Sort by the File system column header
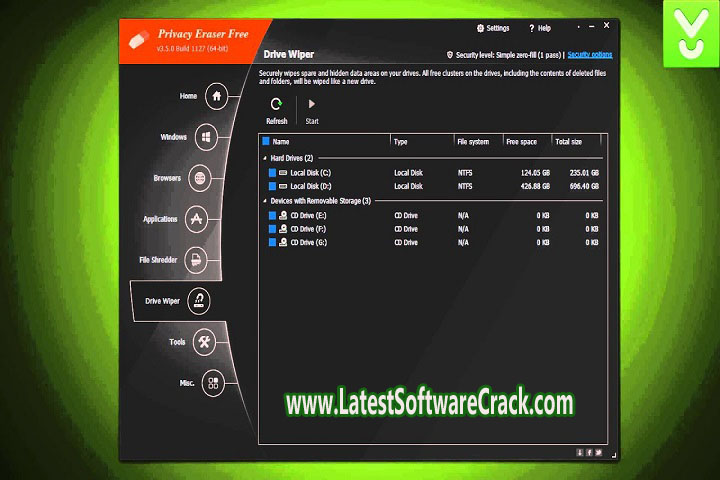This screenshot has height=480, width=720. [x=473, y=141]
